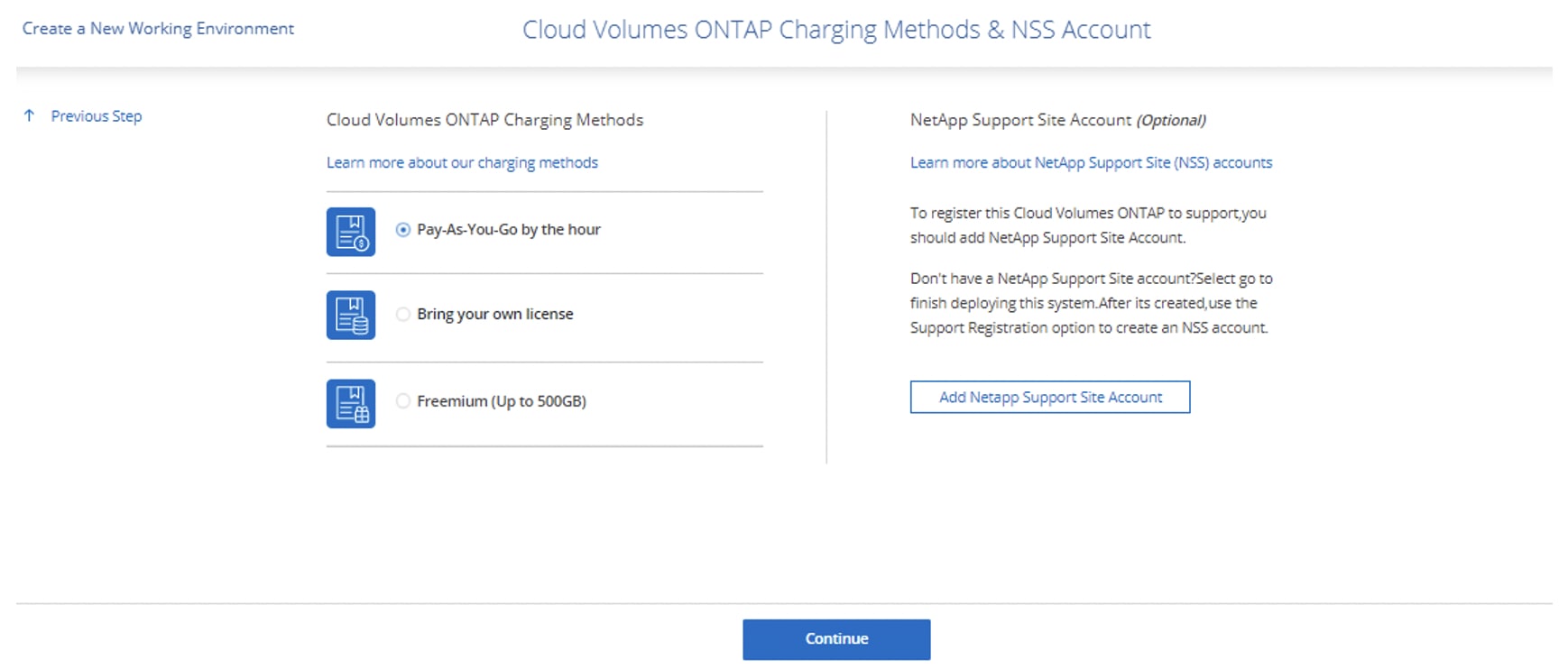Viewport: 1568px width, 669px height.
Task: Click the Create a New Working Environment text
Action: click(158, 29)
